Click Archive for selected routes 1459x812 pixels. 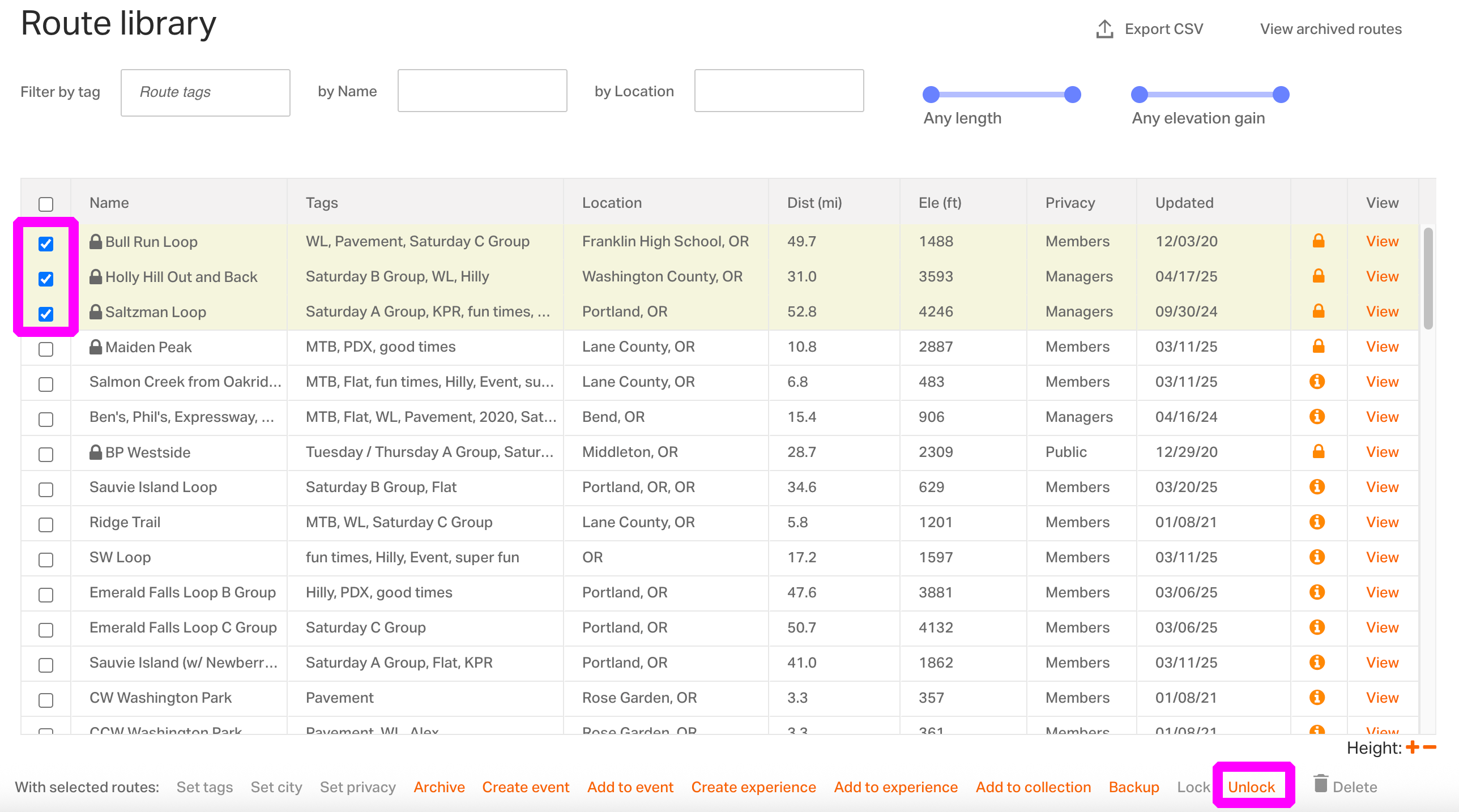pyautogui.click(x=439, y=787)
